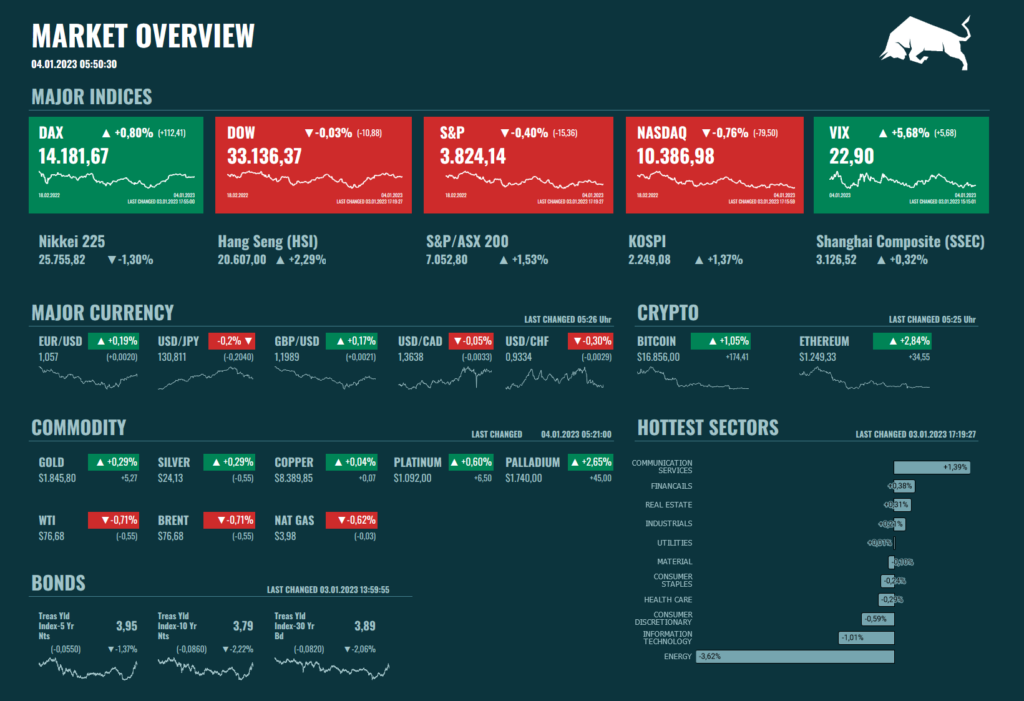The width and height of the screenshot is (1024, 701).
Task: Click the Treas Yld Index-5 Yr sparkline
Action: coord(88,670)
